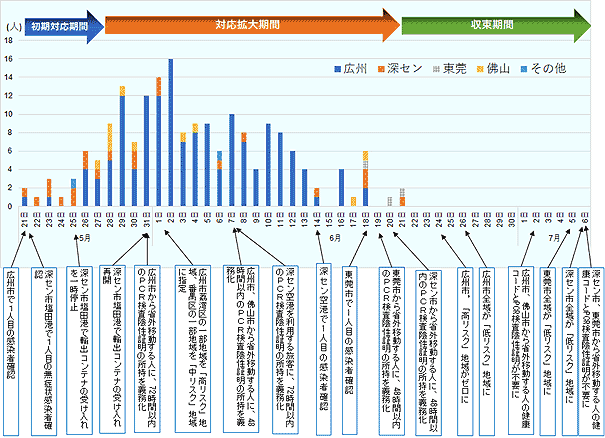Click the green 収束期間 phase arrow
The image size is (605, 438).
pos(496,25)
